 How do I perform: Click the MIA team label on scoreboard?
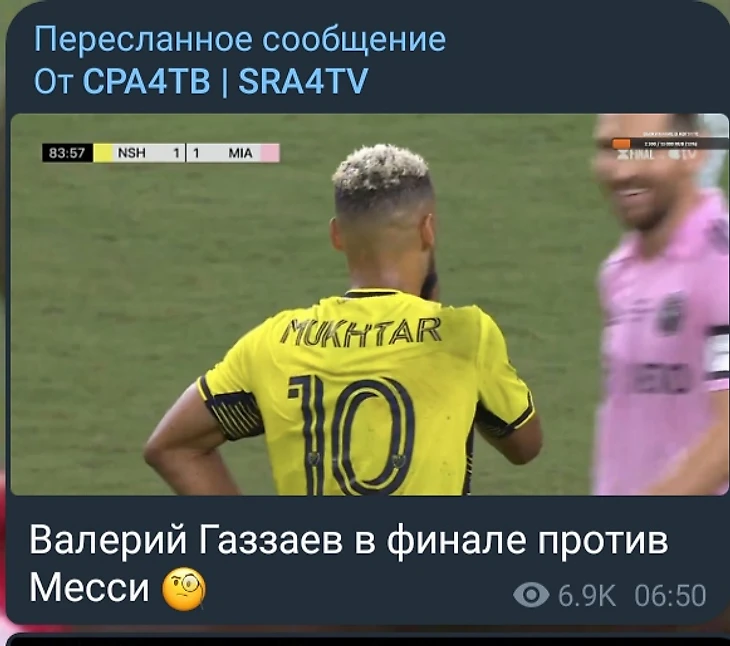pos(240,153)
